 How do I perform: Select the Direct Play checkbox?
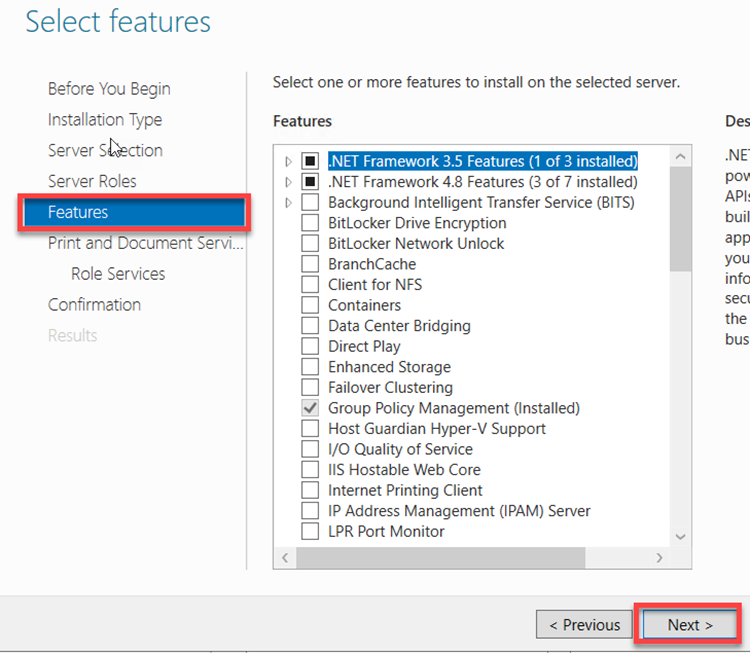(x=310, y=347)
